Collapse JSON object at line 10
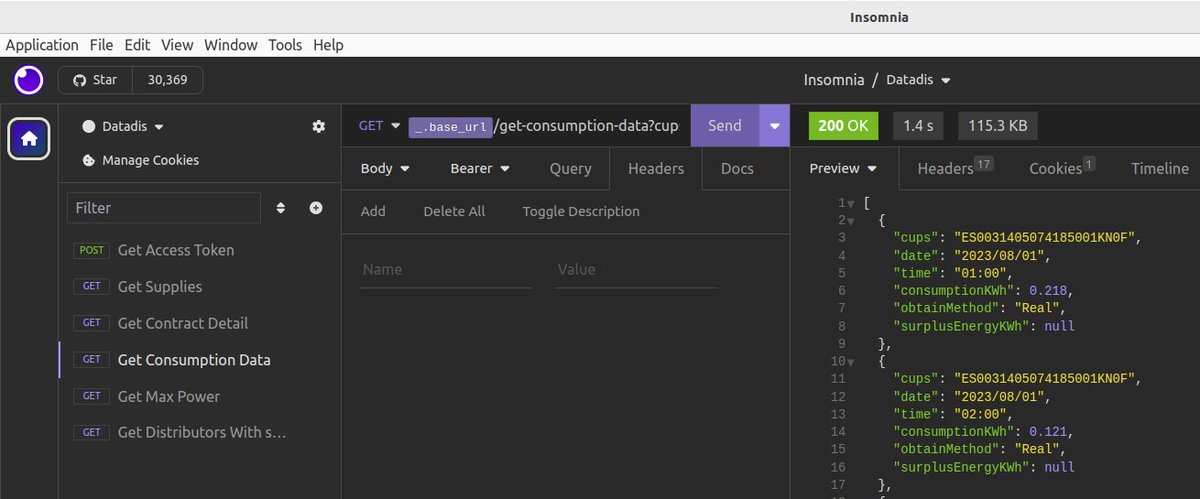1200x499 pixels. click(x=850, y=361)
